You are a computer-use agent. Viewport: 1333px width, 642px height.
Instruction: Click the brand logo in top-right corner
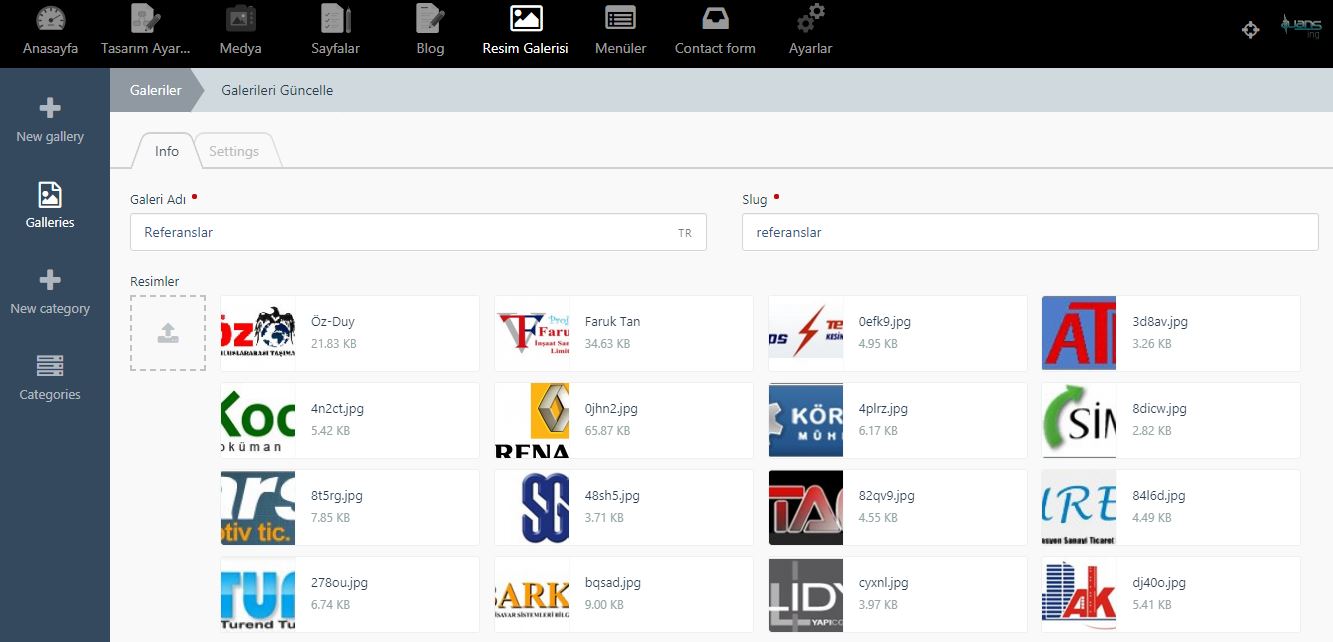tap(1301, 26)
